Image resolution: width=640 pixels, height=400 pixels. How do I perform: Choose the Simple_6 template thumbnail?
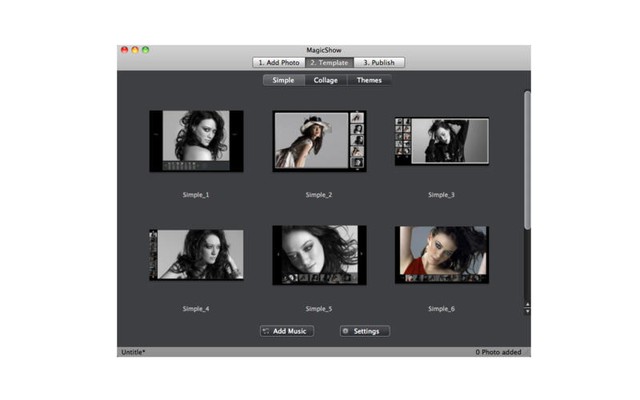(x=441, y=254)
